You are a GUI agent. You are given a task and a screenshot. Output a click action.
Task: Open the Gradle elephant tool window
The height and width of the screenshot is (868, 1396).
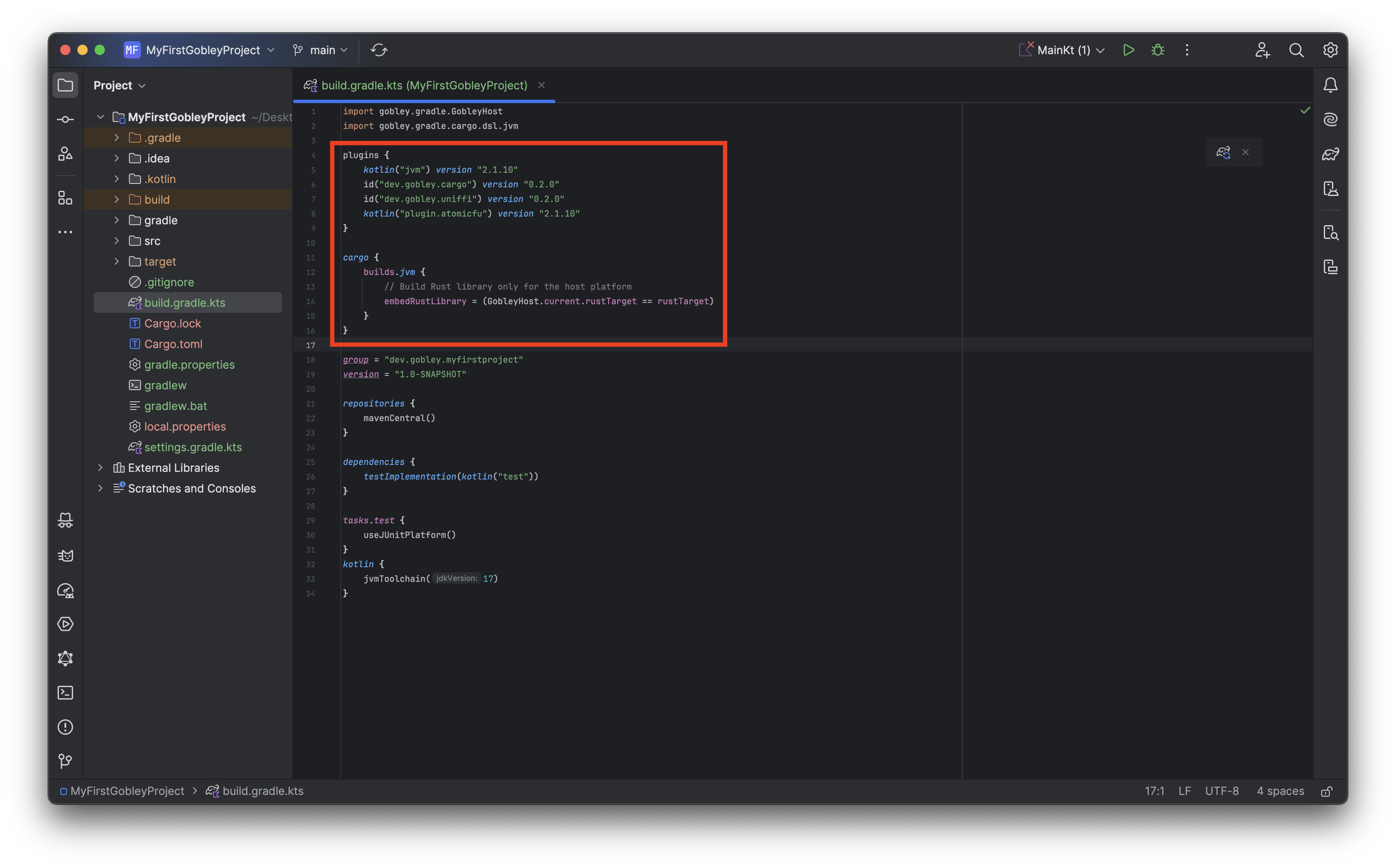[x=1330, y=154]
